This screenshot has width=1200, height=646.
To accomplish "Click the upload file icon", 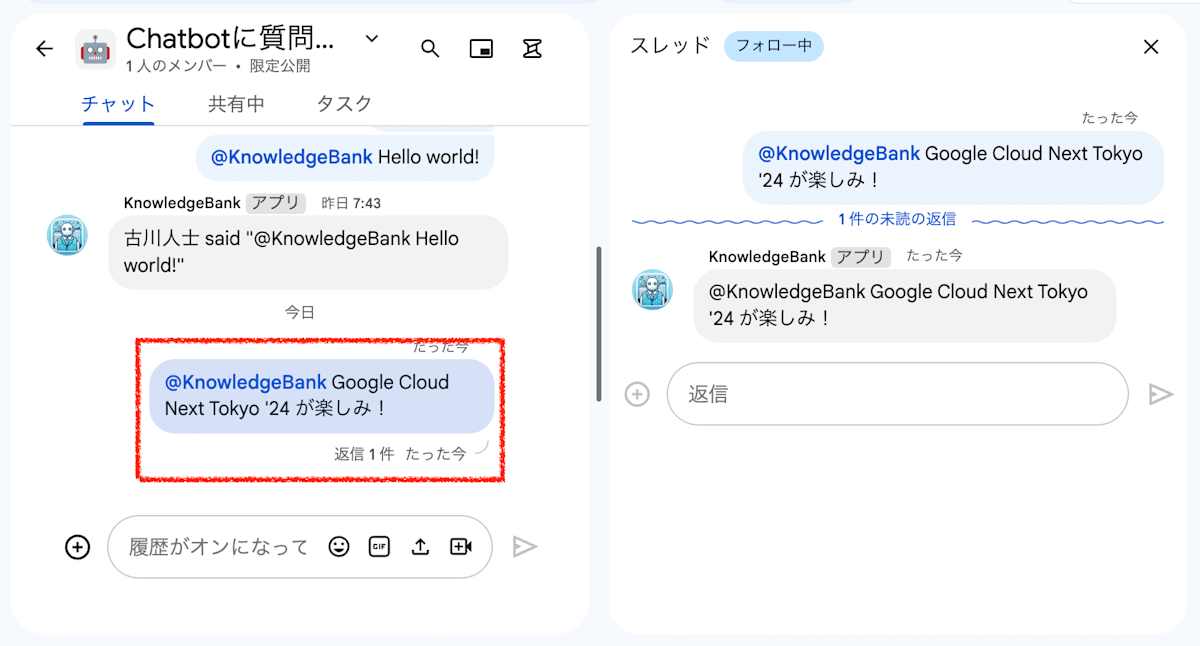I will (x=420, y=547).
